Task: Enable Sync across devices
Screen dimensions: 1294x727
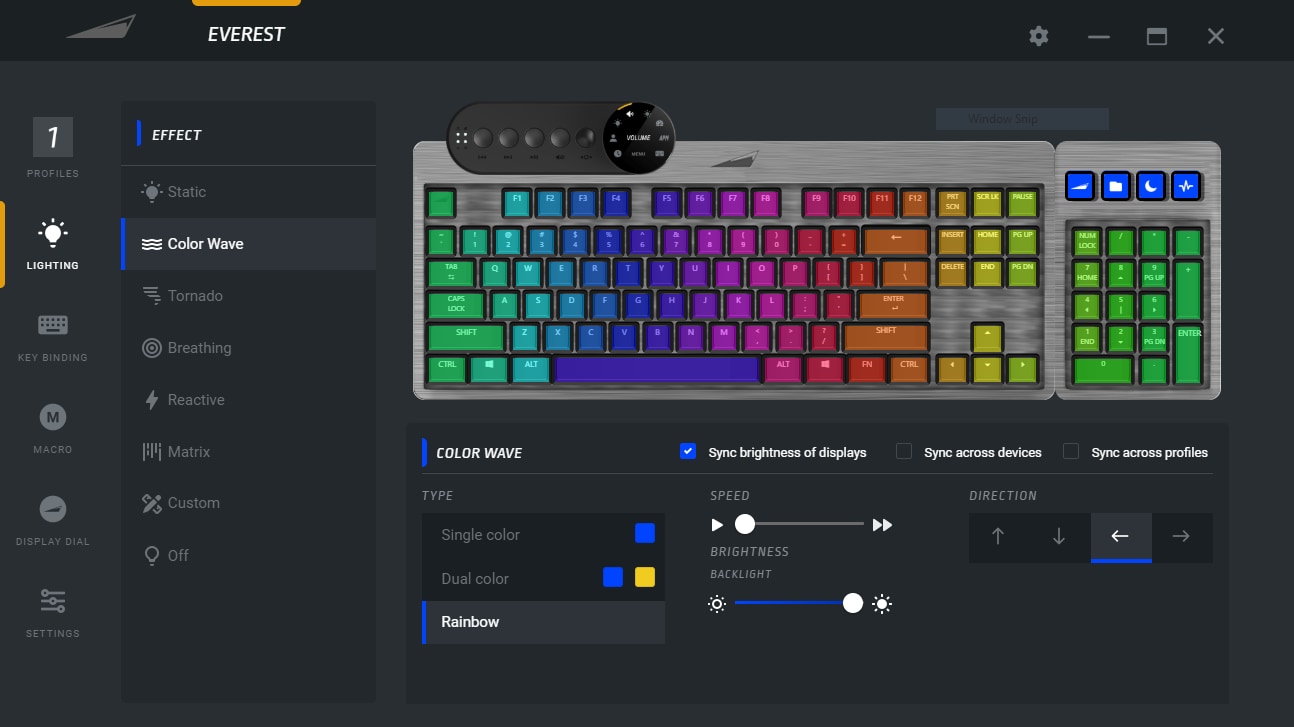Action: (904, 451)
